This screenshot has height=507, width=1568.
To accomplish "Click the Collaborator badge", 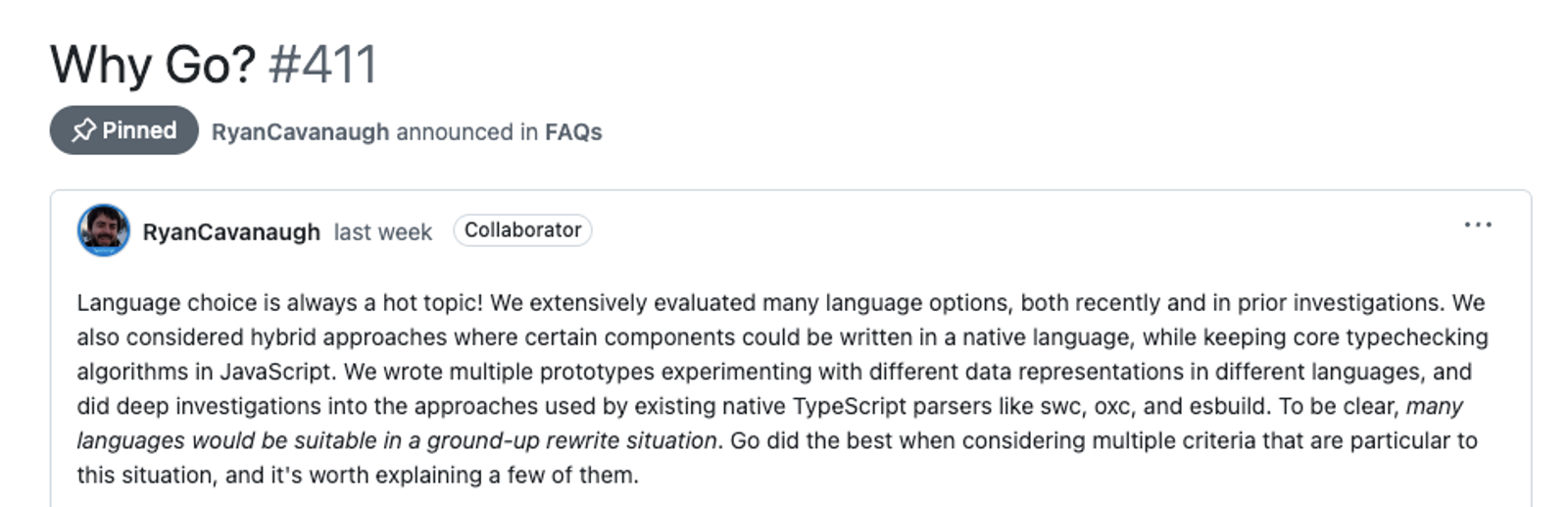I will pyautogui.click(x=522, y=230).
